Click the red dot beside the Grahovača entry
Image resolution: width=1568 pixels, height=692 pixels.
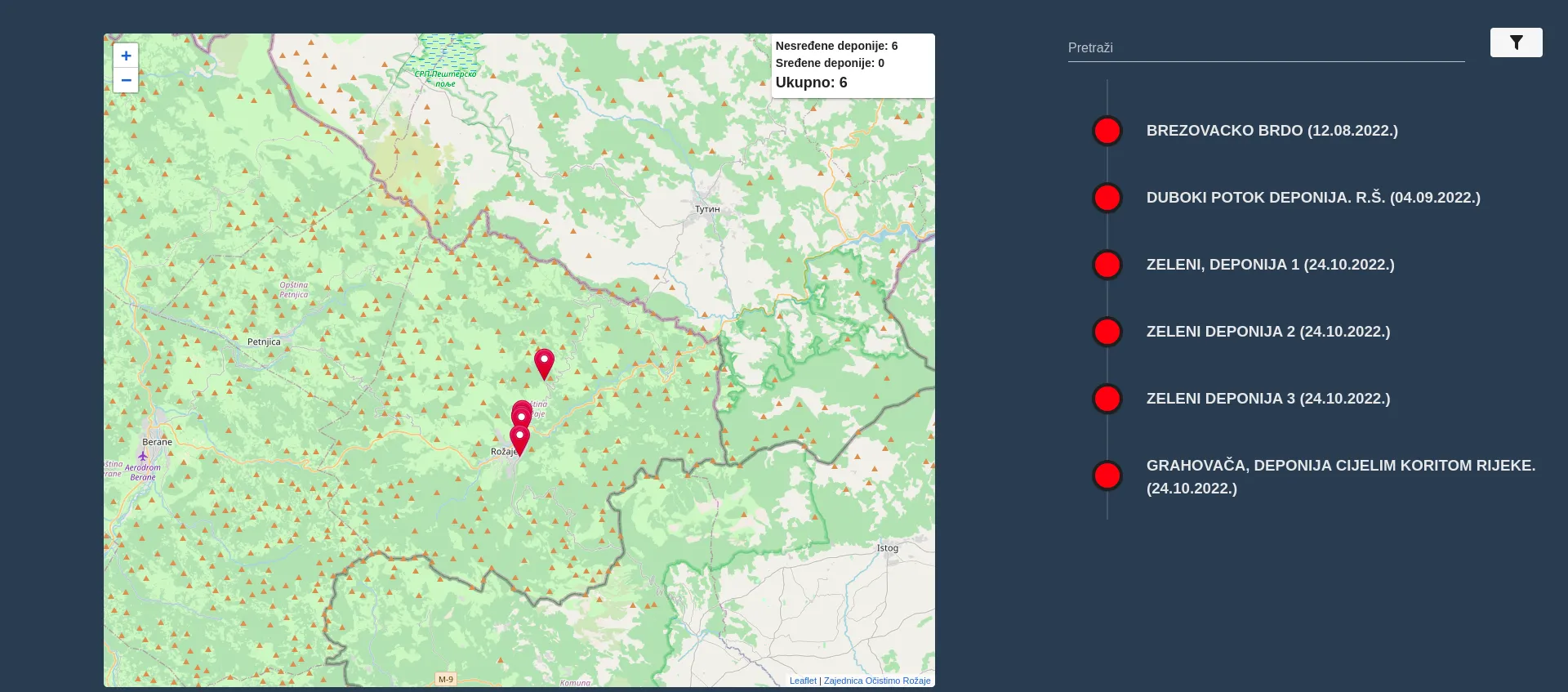point(1107,475)
